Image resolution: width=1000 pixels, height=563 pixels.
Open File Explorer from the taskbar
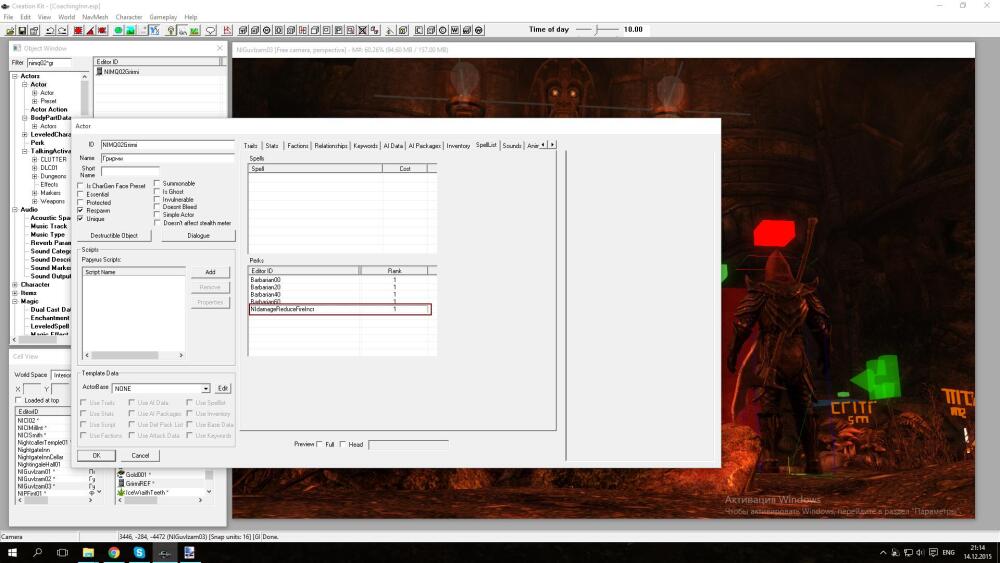coord(88,553)
